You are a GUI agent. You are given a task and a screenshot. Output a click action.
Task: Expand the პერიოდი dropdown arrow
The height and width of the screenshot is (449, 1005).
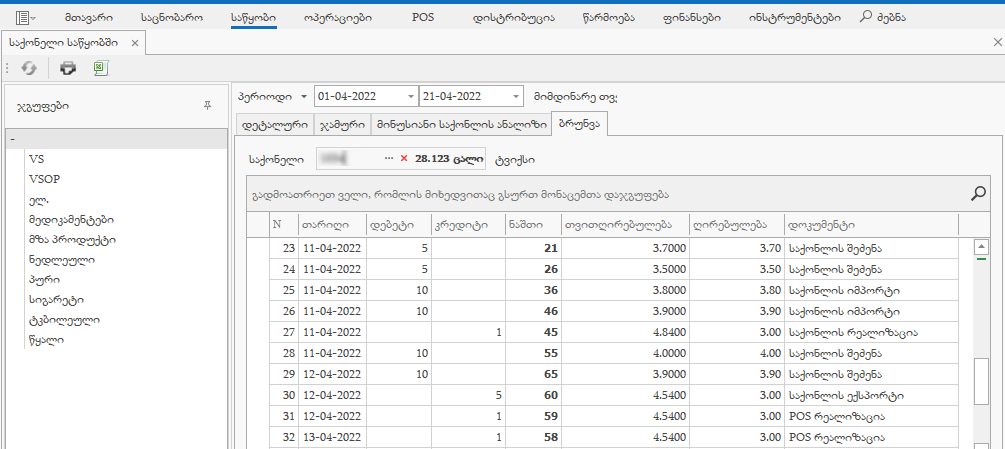click(303, 96)
